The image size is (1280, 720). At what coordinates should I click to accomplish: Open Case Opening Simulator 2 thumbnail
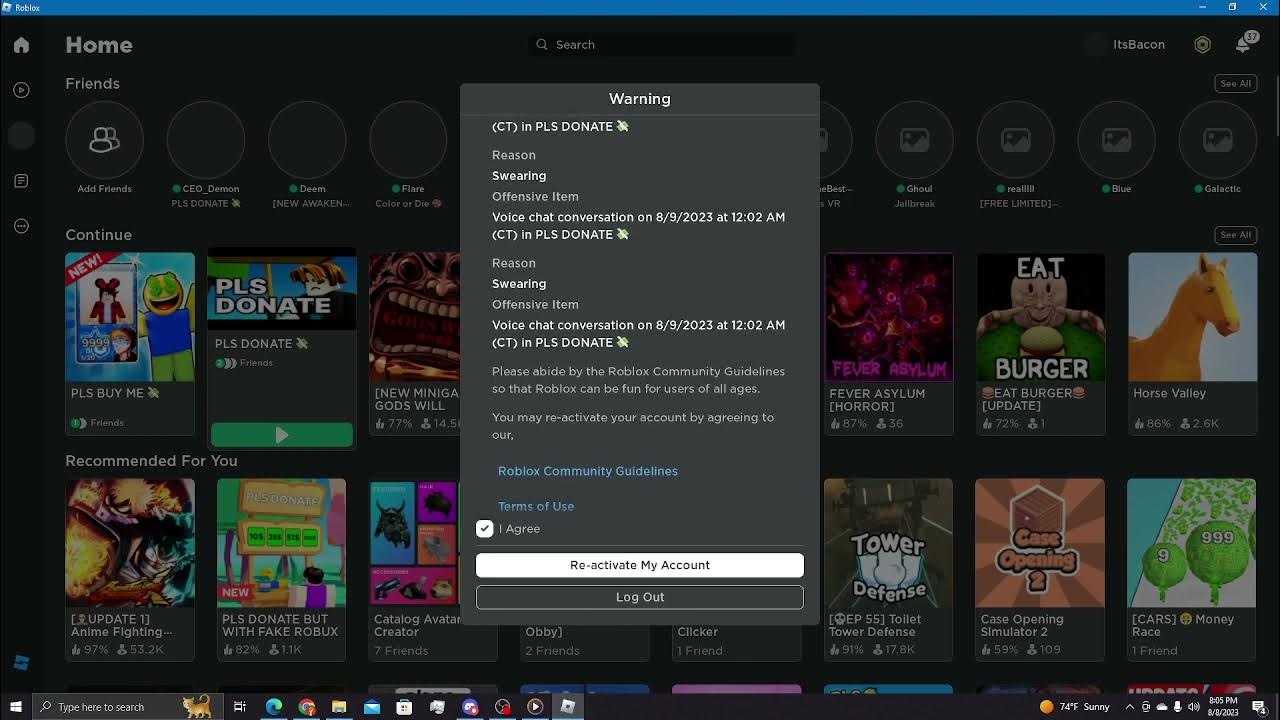pos(1040,543)
